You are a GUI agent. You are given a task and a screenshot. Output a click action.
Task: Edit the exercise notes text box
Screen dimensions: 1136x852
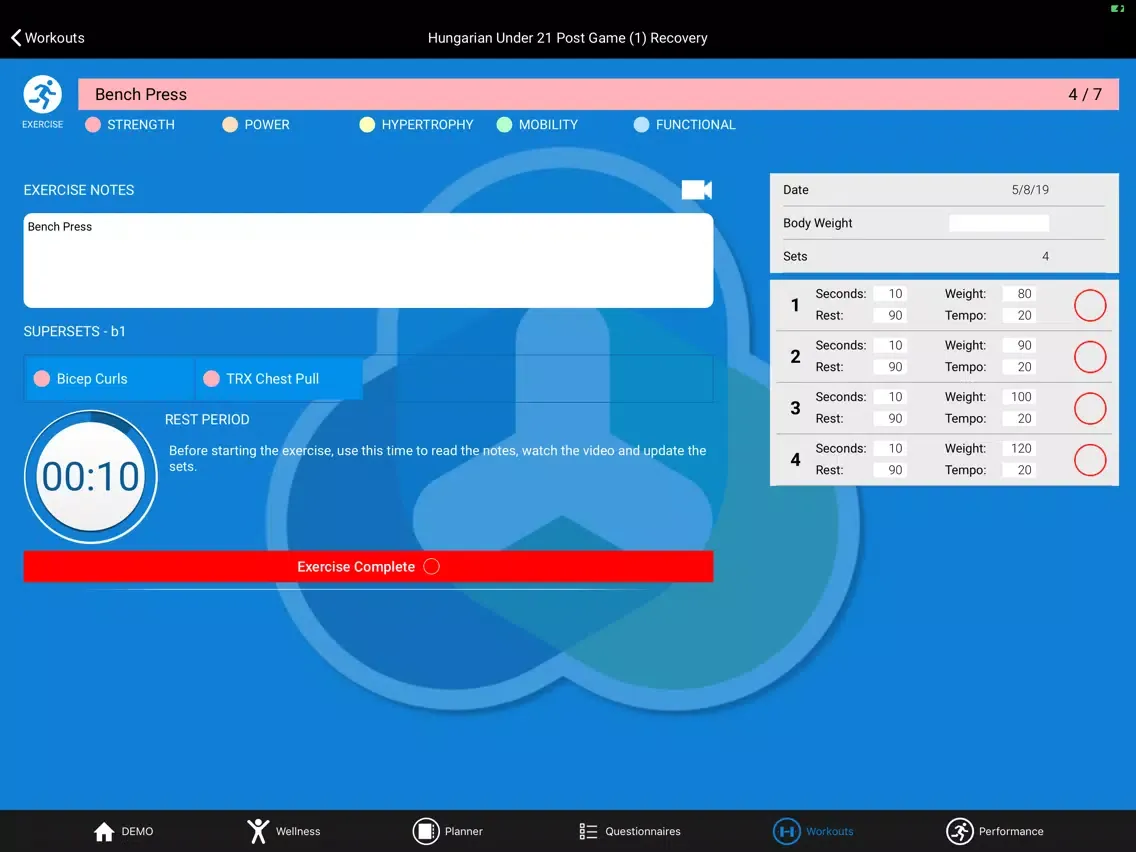click(368, 260)
